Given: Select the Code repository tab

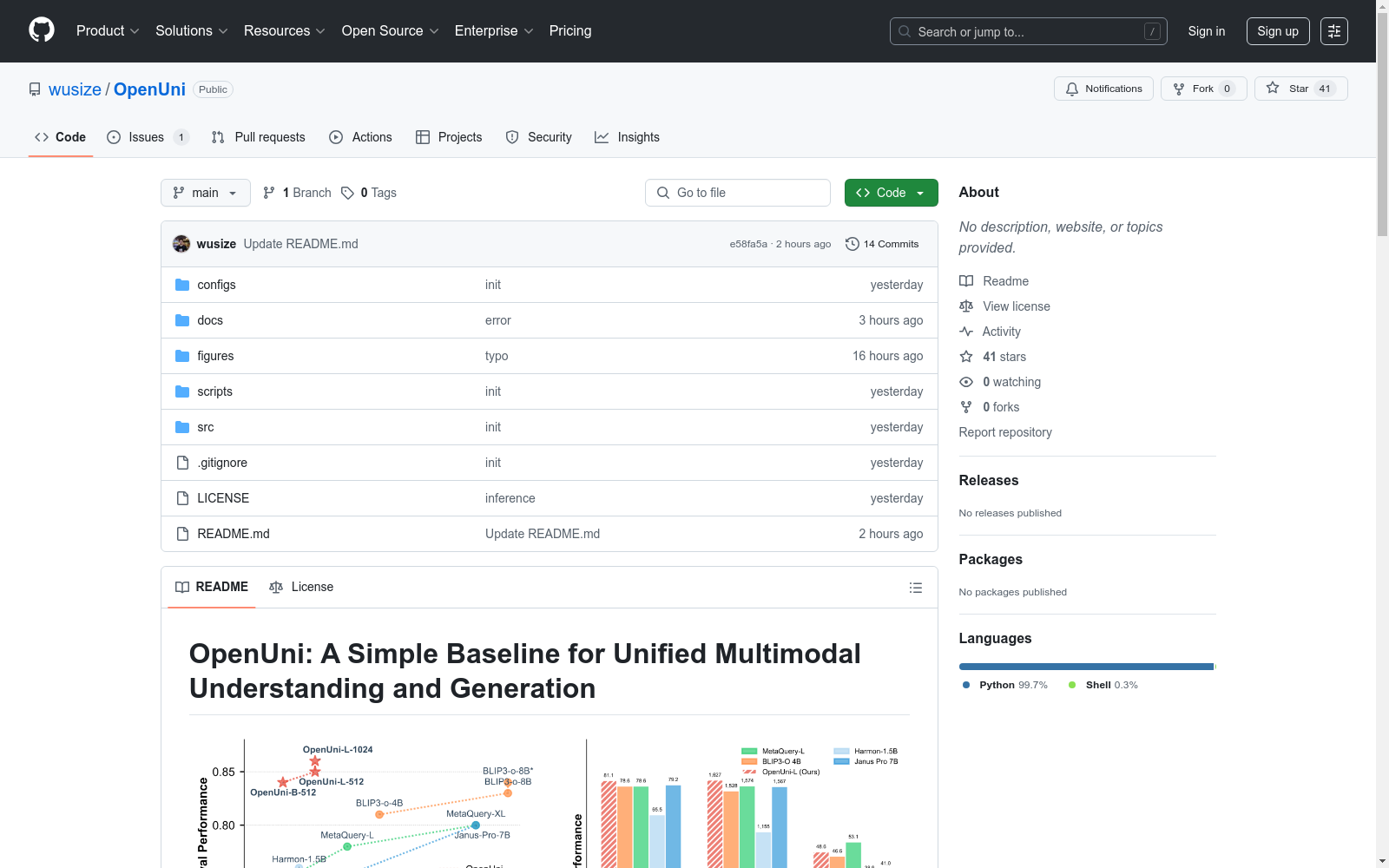Looking at the screenshot, I should click(61, 137).
